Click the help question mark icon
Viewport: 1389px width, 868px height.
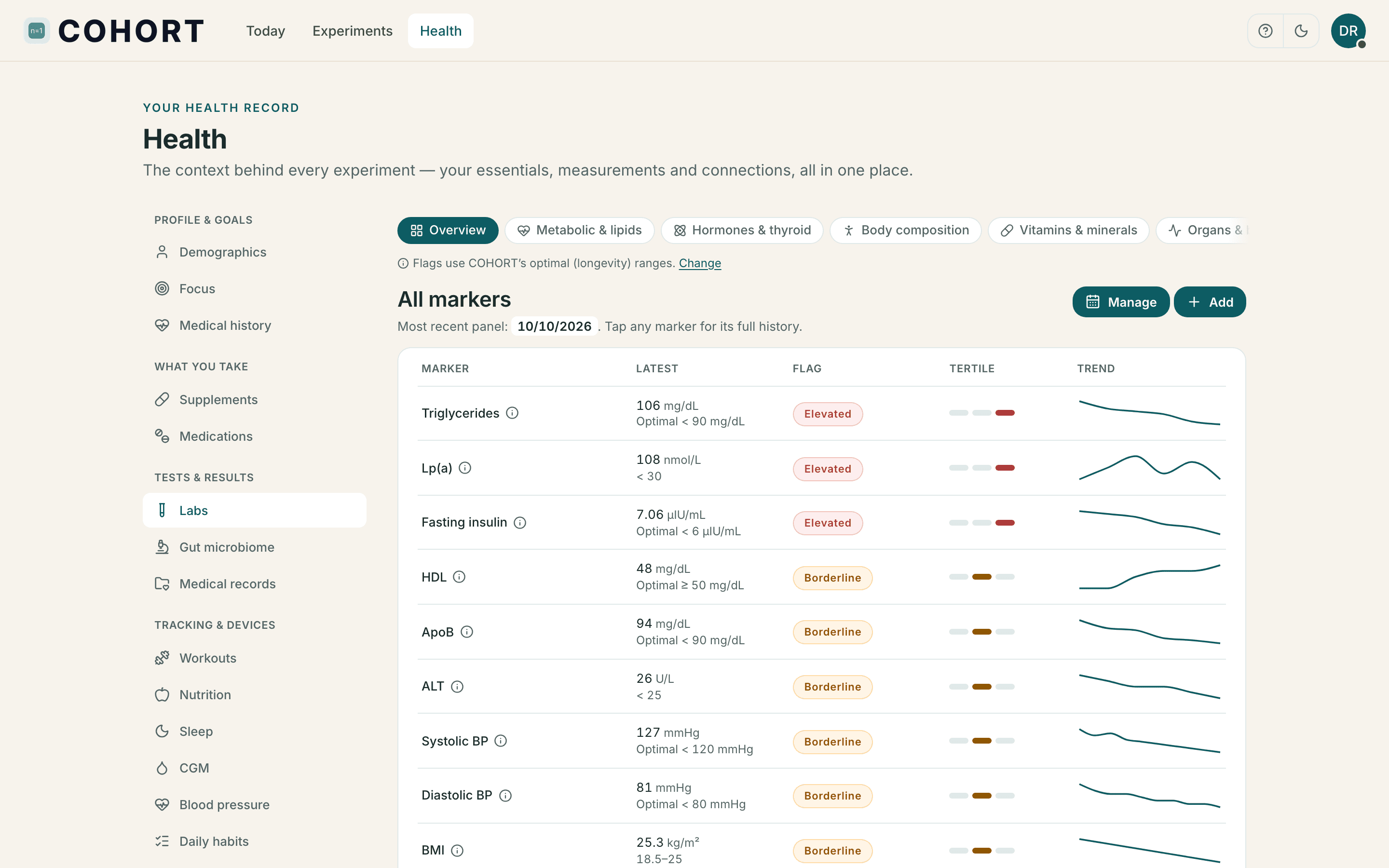click(x=1265, y=31)
